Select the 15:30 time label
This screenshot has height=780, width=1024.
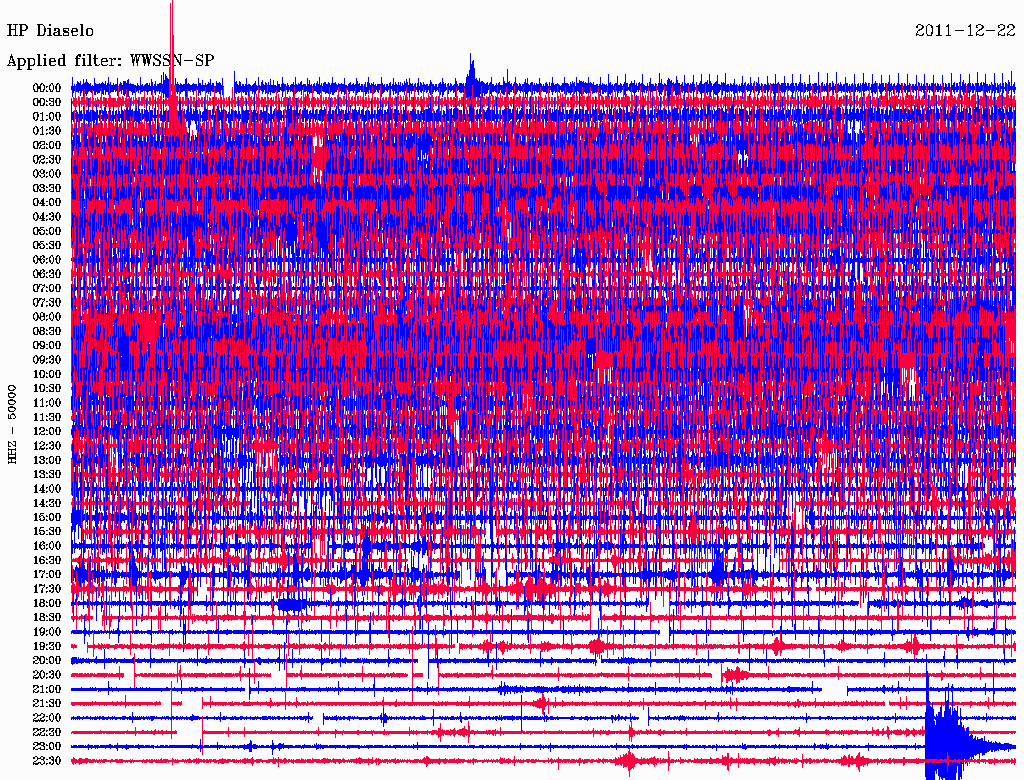click(47, 532)
